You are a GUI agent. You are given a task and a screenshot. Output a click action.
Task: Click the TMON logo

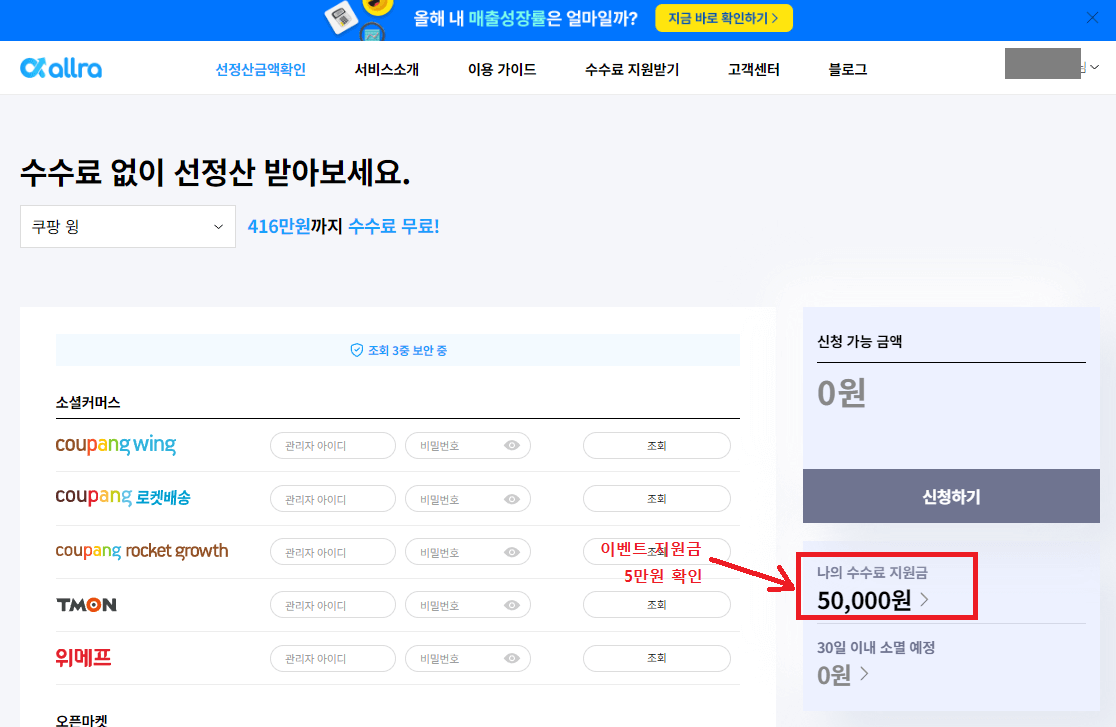click(86, 605)
